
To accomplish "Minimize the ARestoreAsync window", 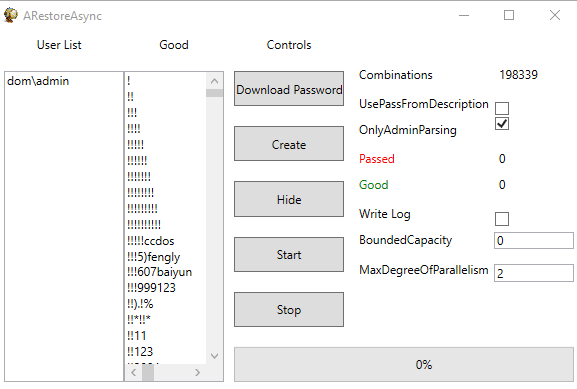I will 464,15.
